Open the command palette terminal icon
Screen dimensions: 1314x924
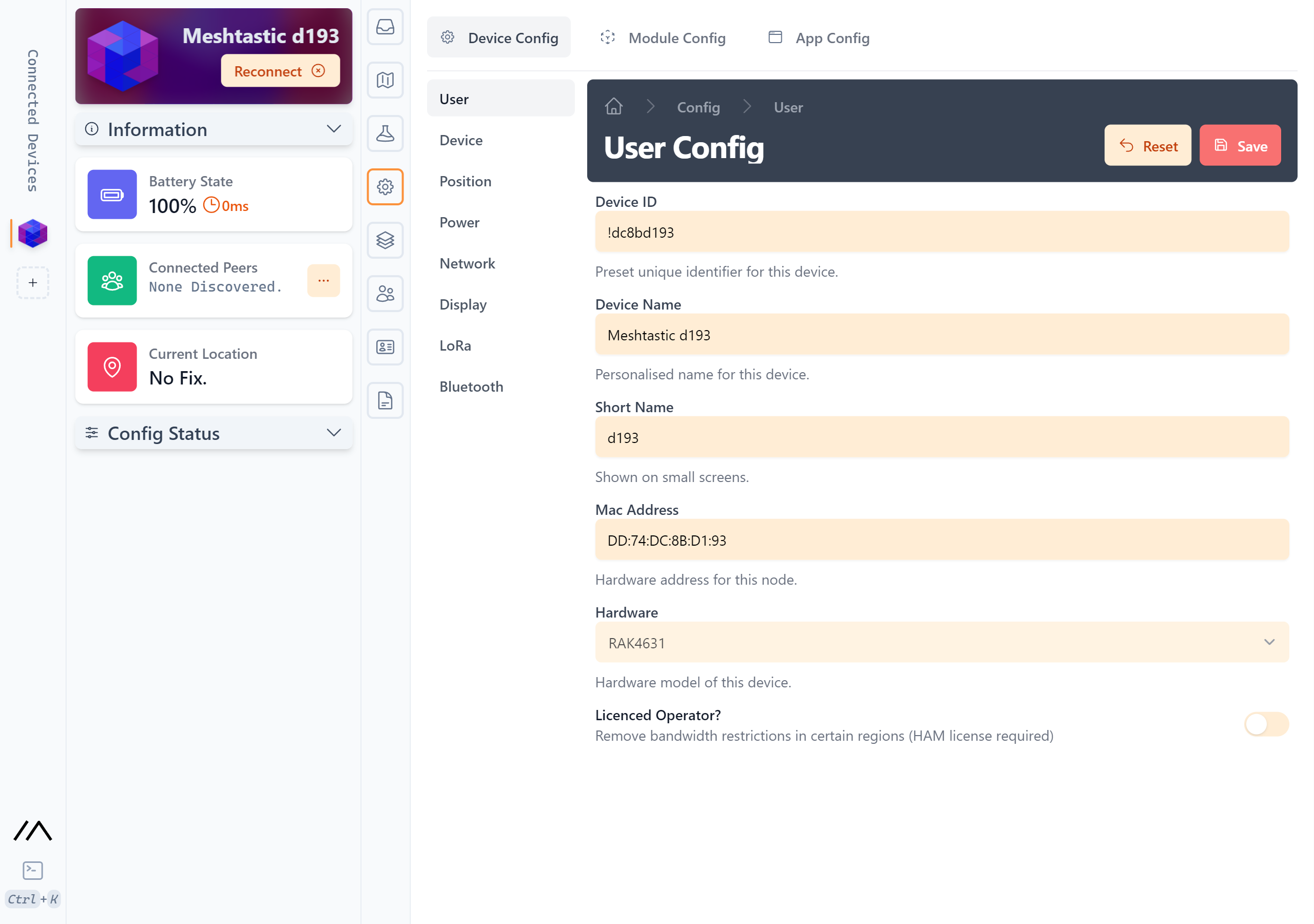(33, 870)
